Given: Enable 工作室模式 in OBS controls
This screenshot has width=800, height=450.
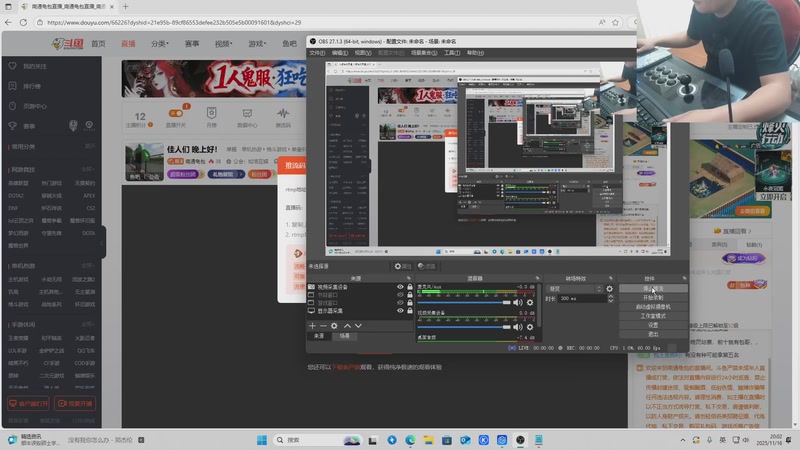Looking at the screenshot, I should [x=653, y=316].
